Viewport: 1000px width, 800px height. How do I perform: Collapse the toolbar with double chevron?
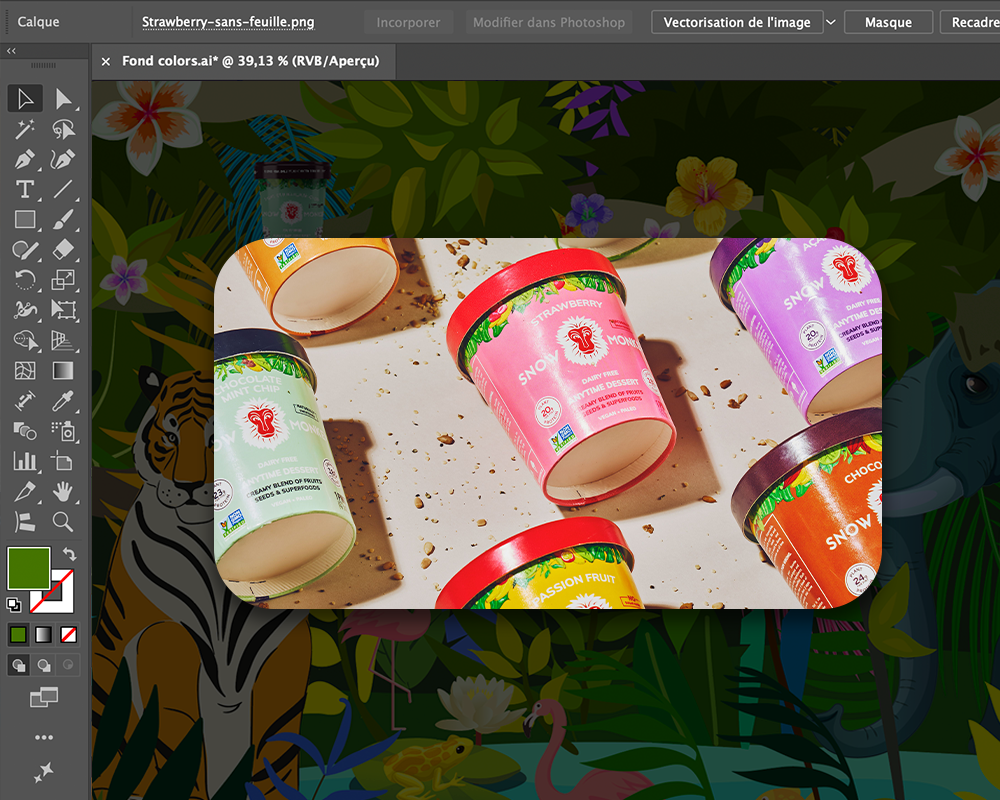coord(11,51)
